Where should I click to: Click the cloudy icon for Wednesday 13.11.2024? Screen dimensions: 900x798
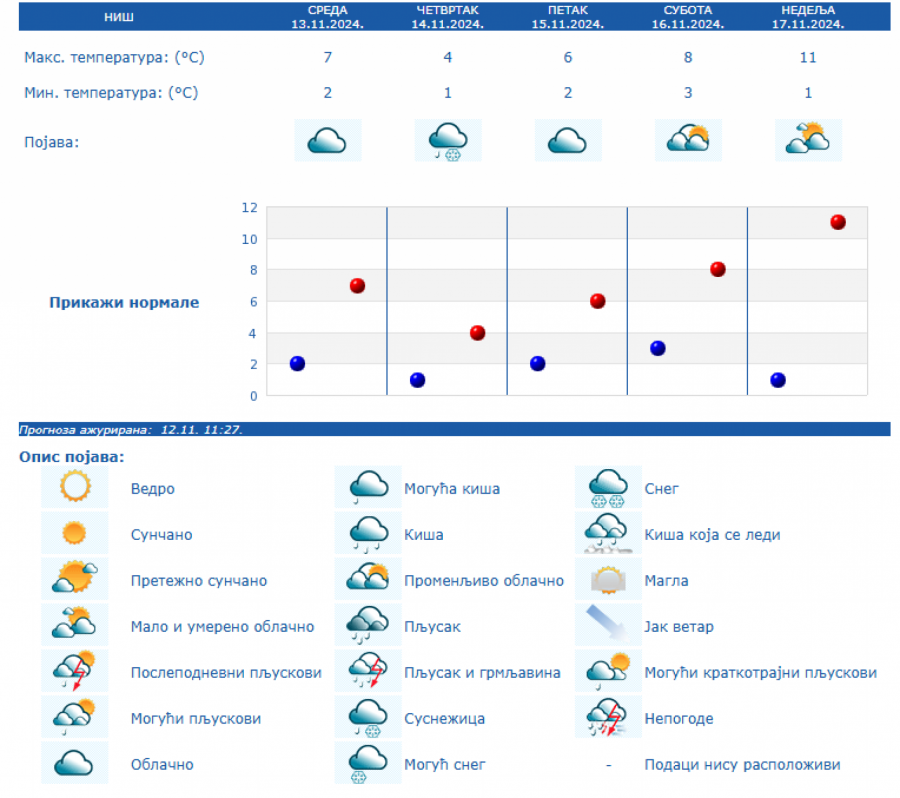pos(327,140)
